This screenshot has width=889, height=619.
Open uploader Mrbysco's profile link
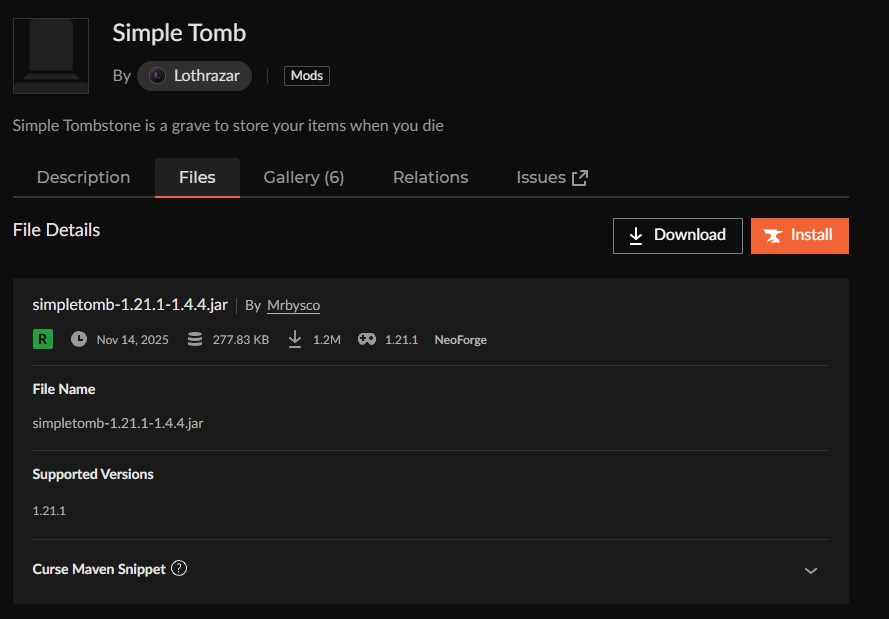[x=293, y=305]
